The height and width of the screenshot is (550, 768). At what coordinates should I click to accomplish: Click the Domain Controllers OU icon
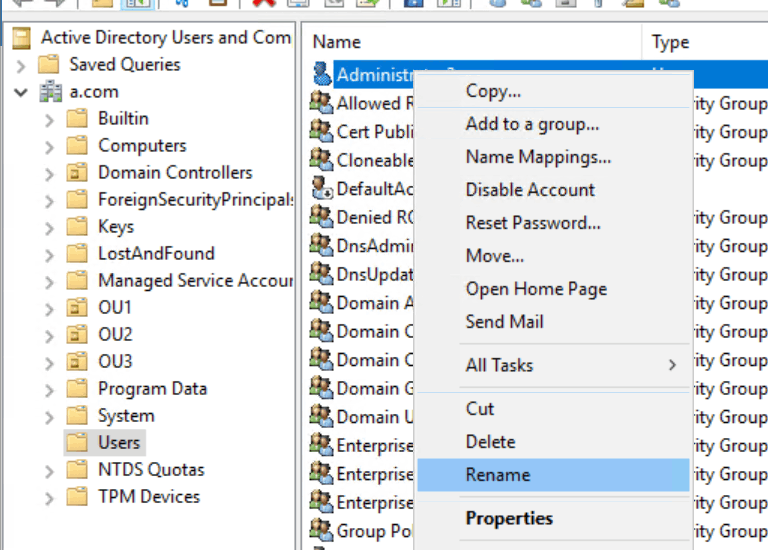tap(77, 172)
